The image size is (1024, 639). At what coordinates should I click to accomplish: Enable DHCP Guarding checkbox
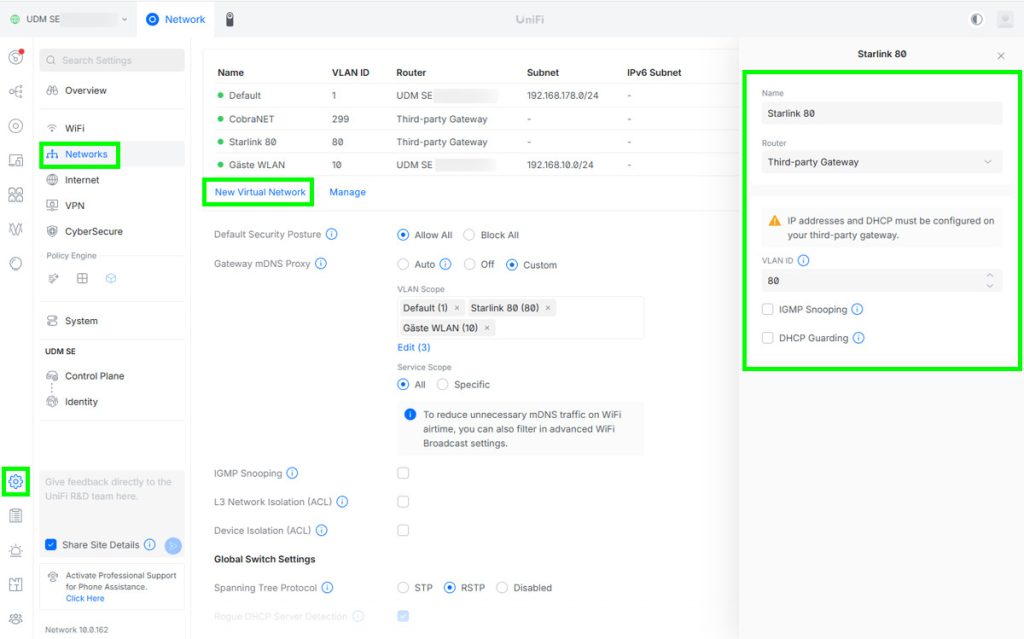(x=767, y=338)
